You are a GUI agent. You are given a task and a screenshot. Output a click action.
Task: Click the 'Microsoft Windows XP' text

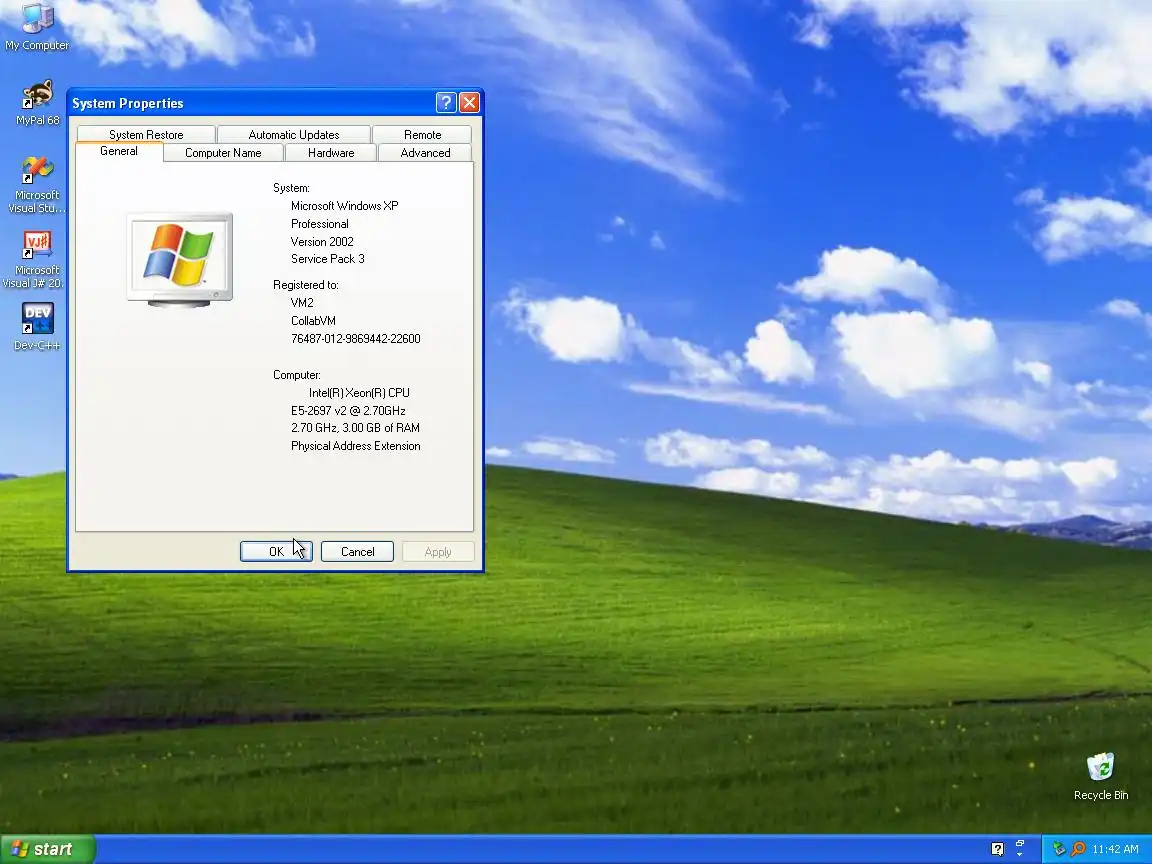tap(345, 206)
